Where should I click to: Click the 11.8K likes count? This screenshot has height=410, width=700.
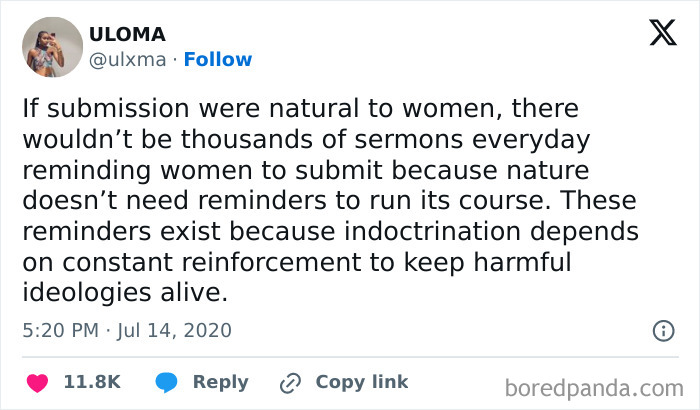coord(92,382)
